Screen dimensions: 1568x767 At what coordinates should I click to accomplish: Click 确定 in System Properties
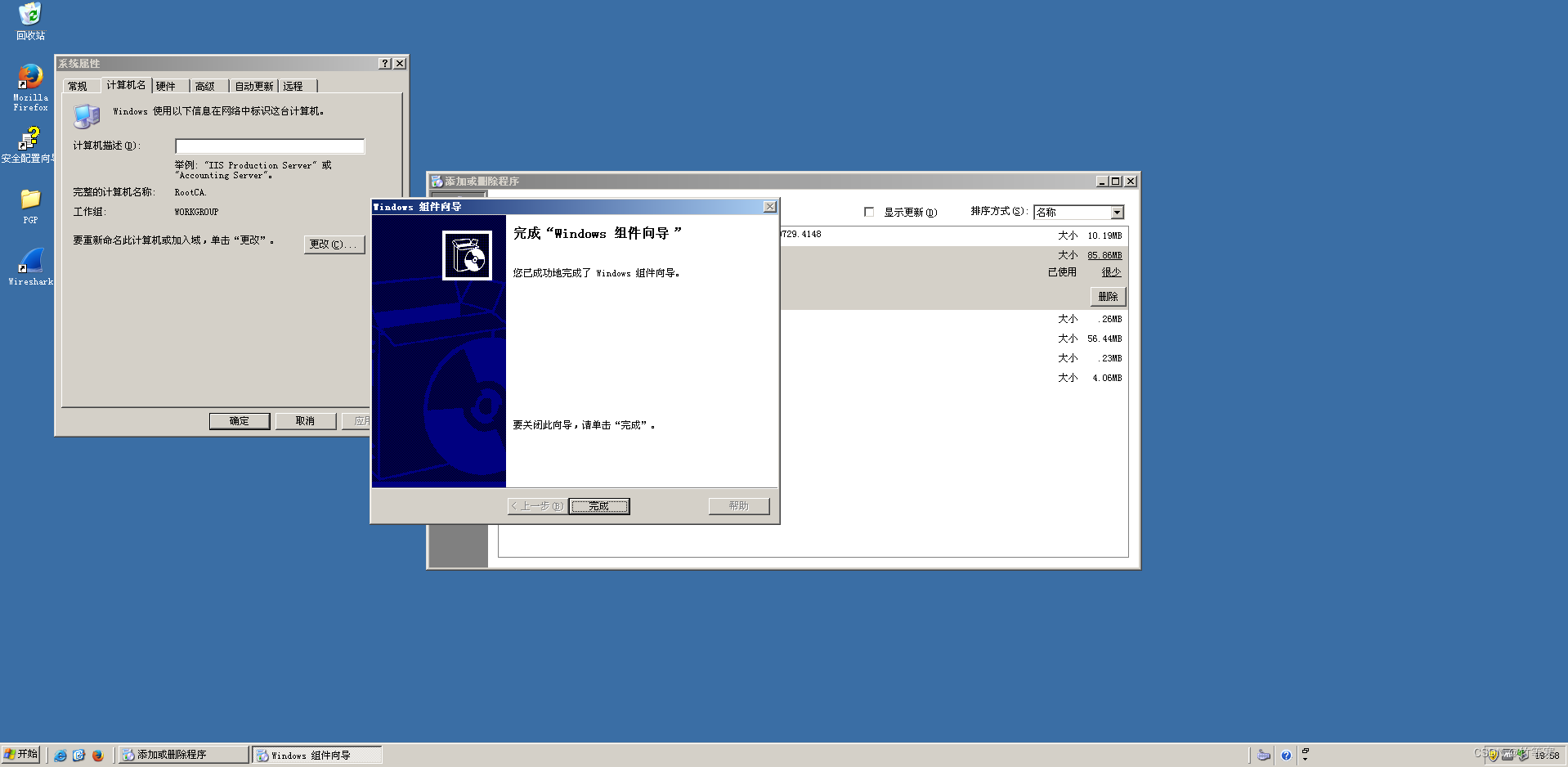pos(240,421)
